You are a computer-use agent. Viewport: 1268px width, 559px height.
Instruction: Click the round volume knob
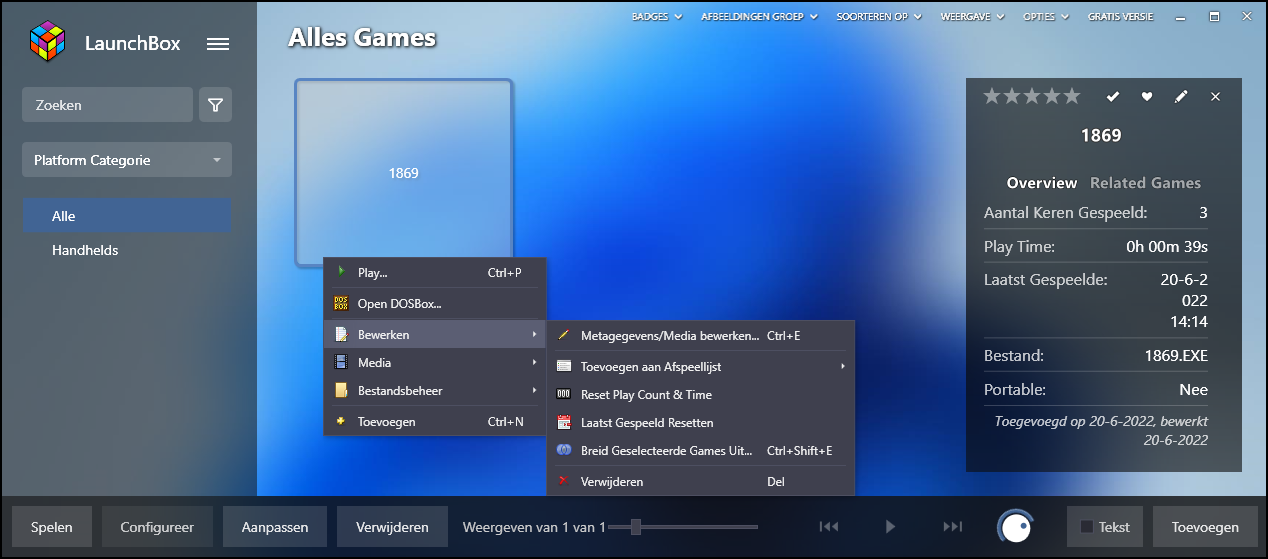coord(1014,527)
